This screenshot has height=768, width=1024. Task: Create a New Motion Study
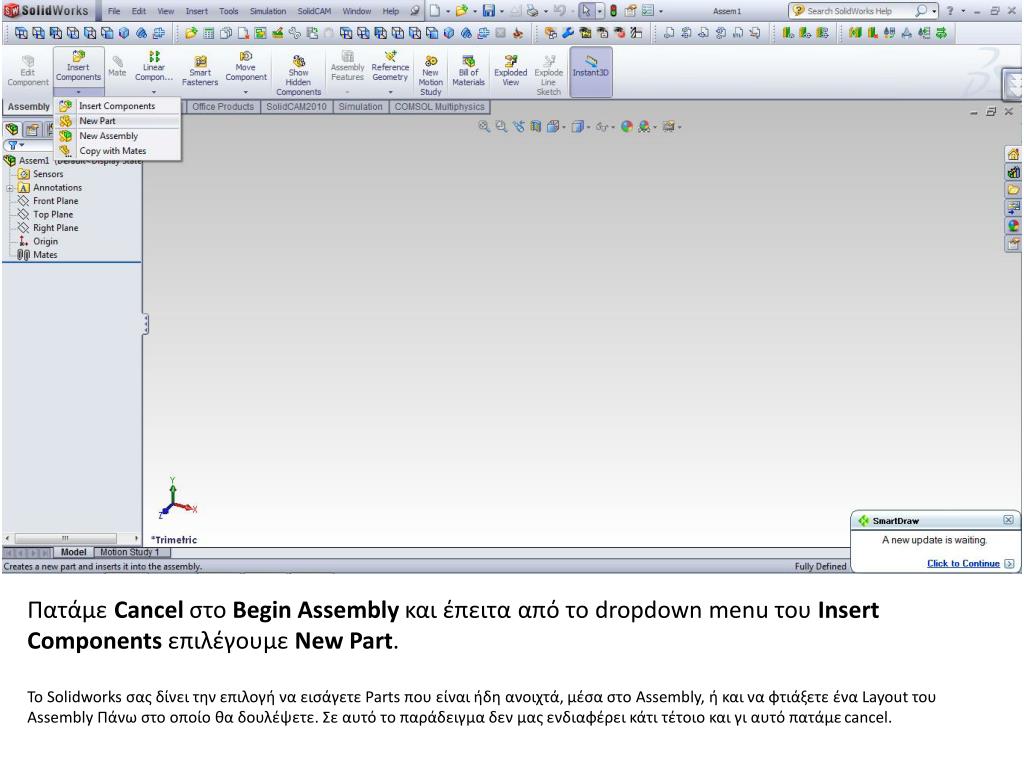point(430,75)
